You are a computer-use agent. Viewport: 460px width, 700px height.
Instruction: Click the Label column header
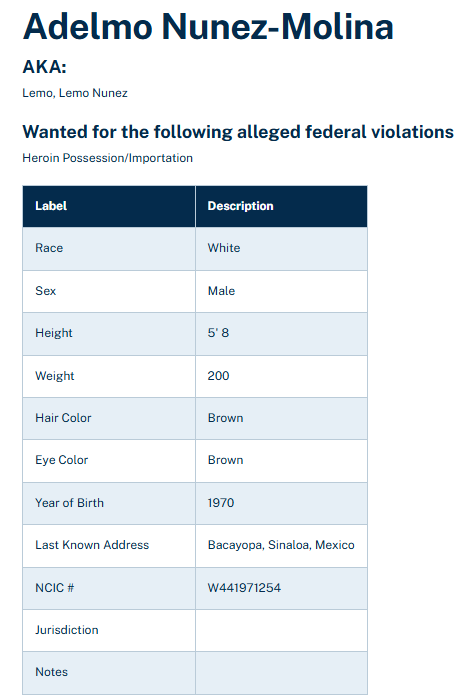51,206
